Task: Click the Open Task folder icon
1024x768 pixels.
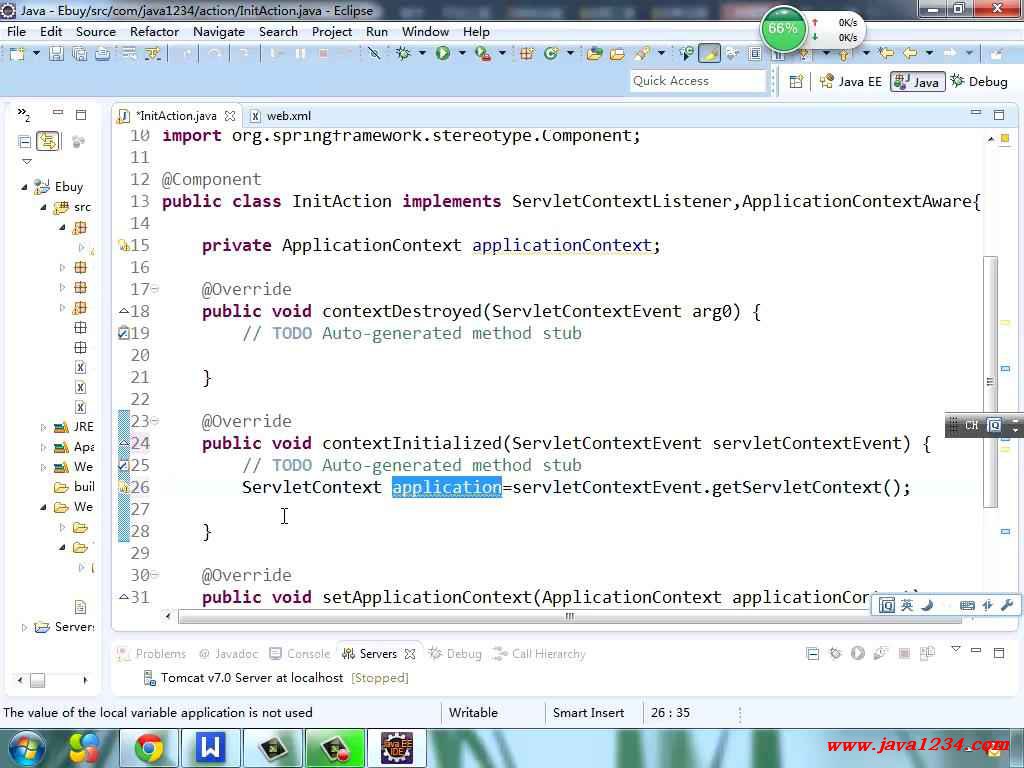Action: [617, 54]
